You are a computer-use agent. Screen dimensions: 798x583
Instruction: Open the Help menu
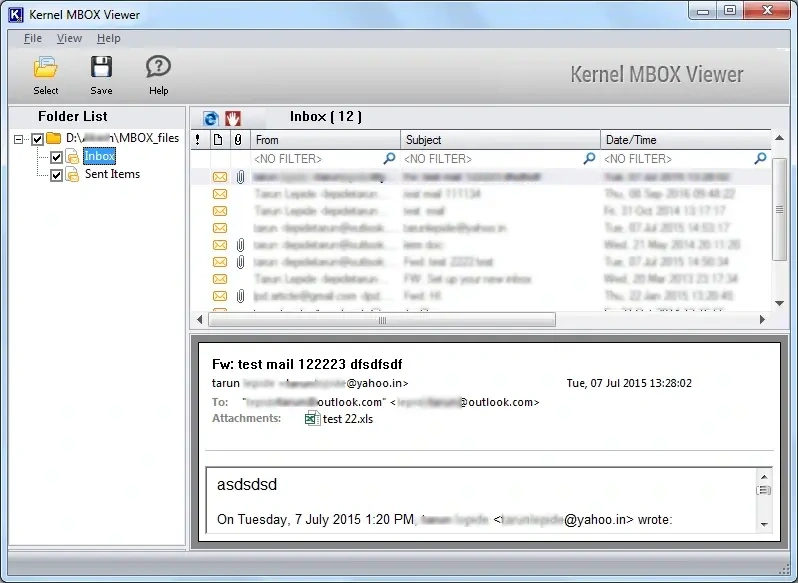[x=108, y=38]
